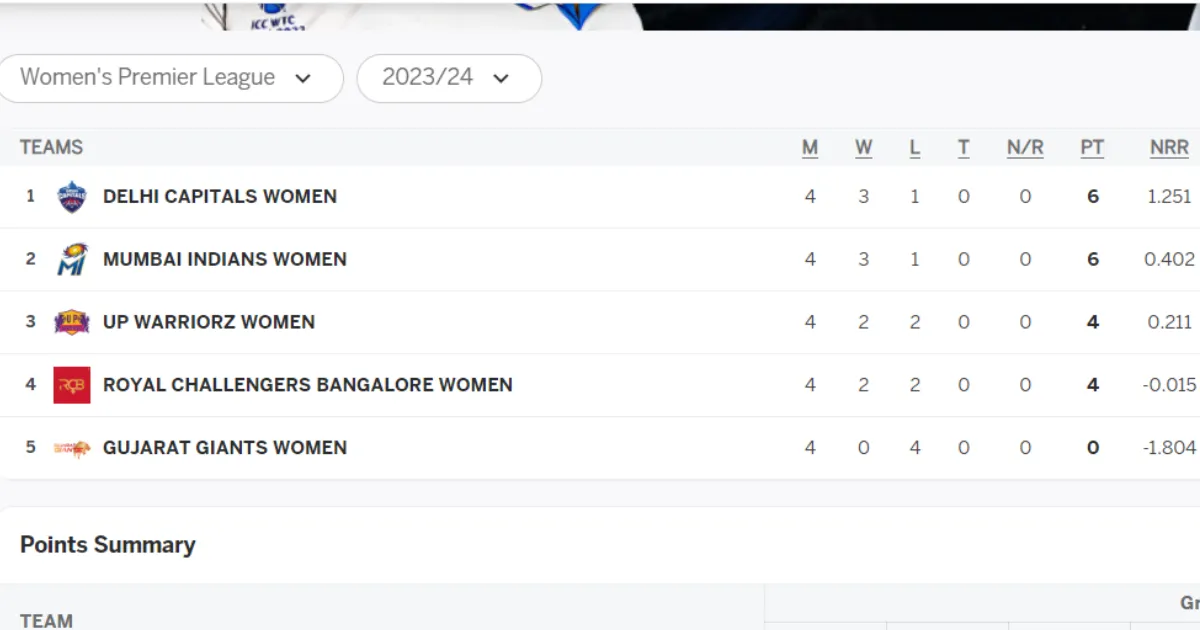Select the UP Warriorz Women team name
This screenshot has width=1200, height=630.
tap(209, 322)
